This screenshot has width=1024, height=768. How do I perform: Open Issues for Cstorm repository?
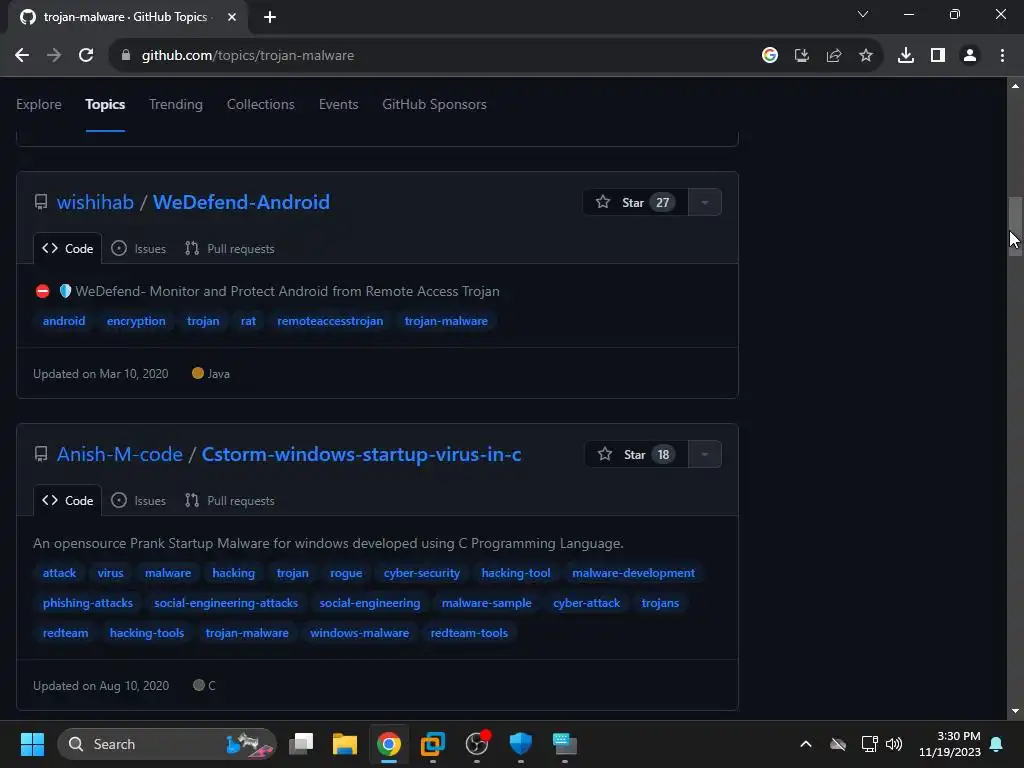click(x=138, y=501)
